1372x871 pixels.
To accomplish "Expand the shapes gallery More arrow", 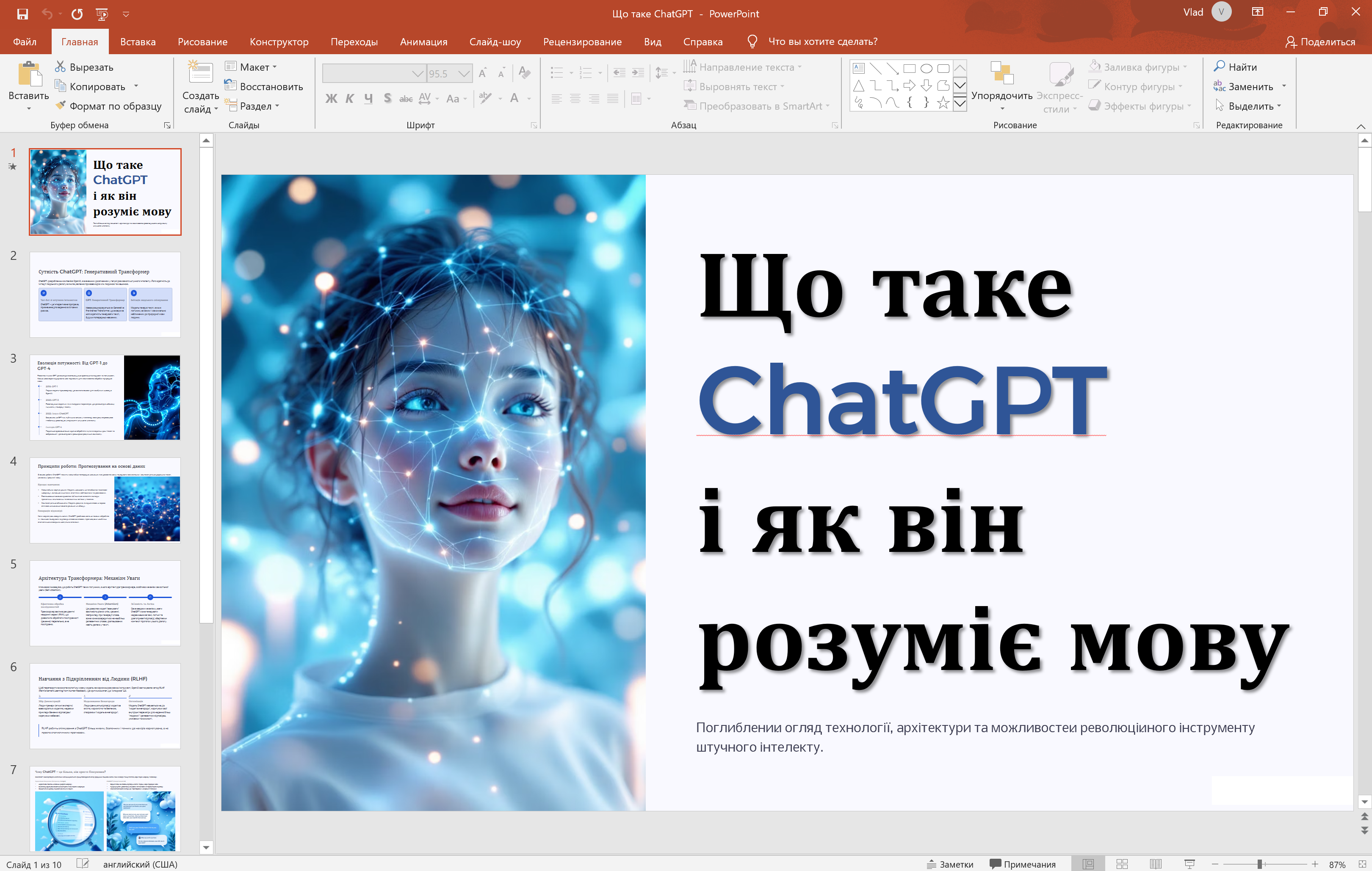I will (x=960, y=103).
